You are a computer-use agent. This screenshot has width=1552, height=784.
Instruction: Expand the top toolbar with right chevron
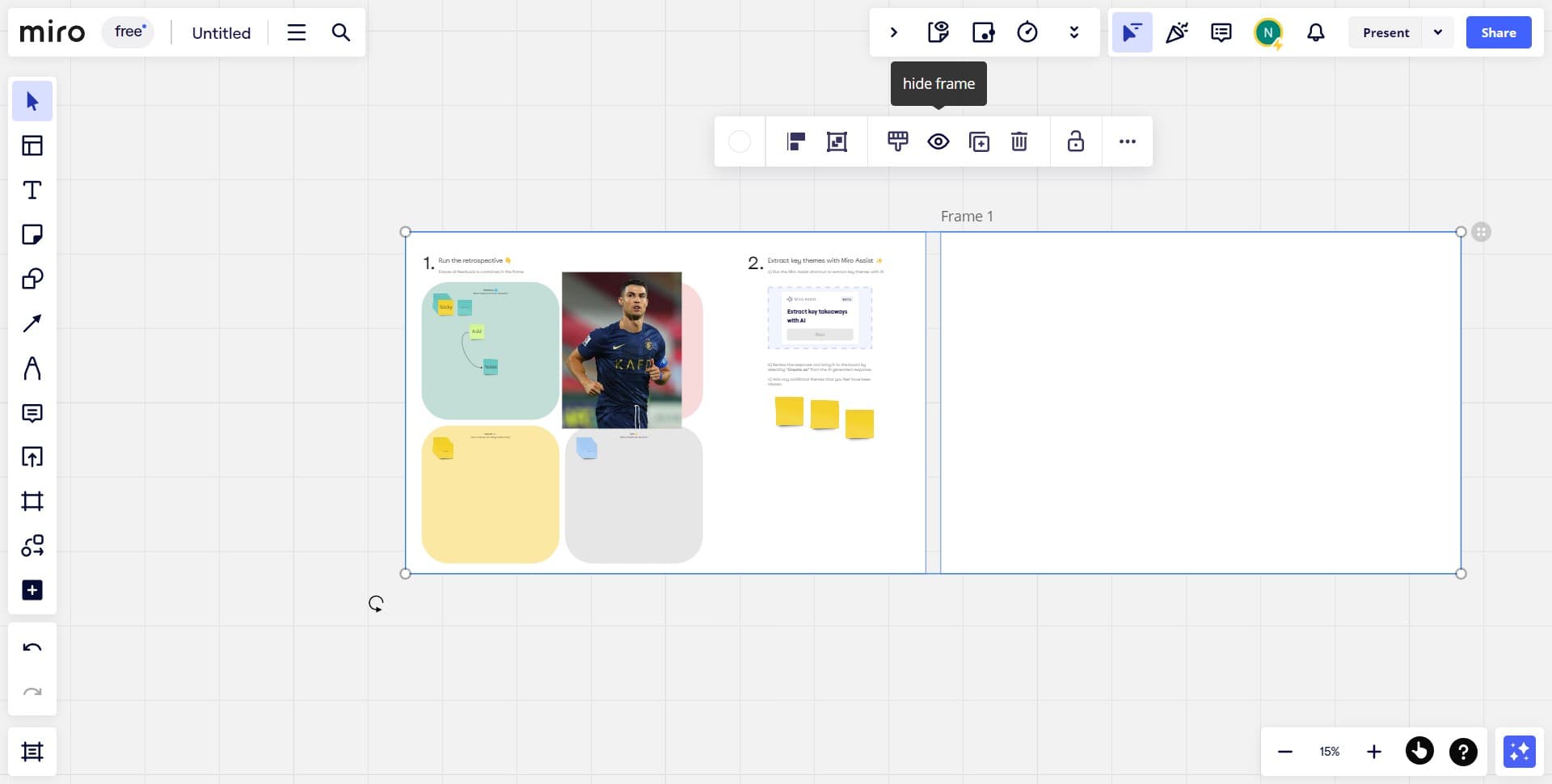point(893,32)
